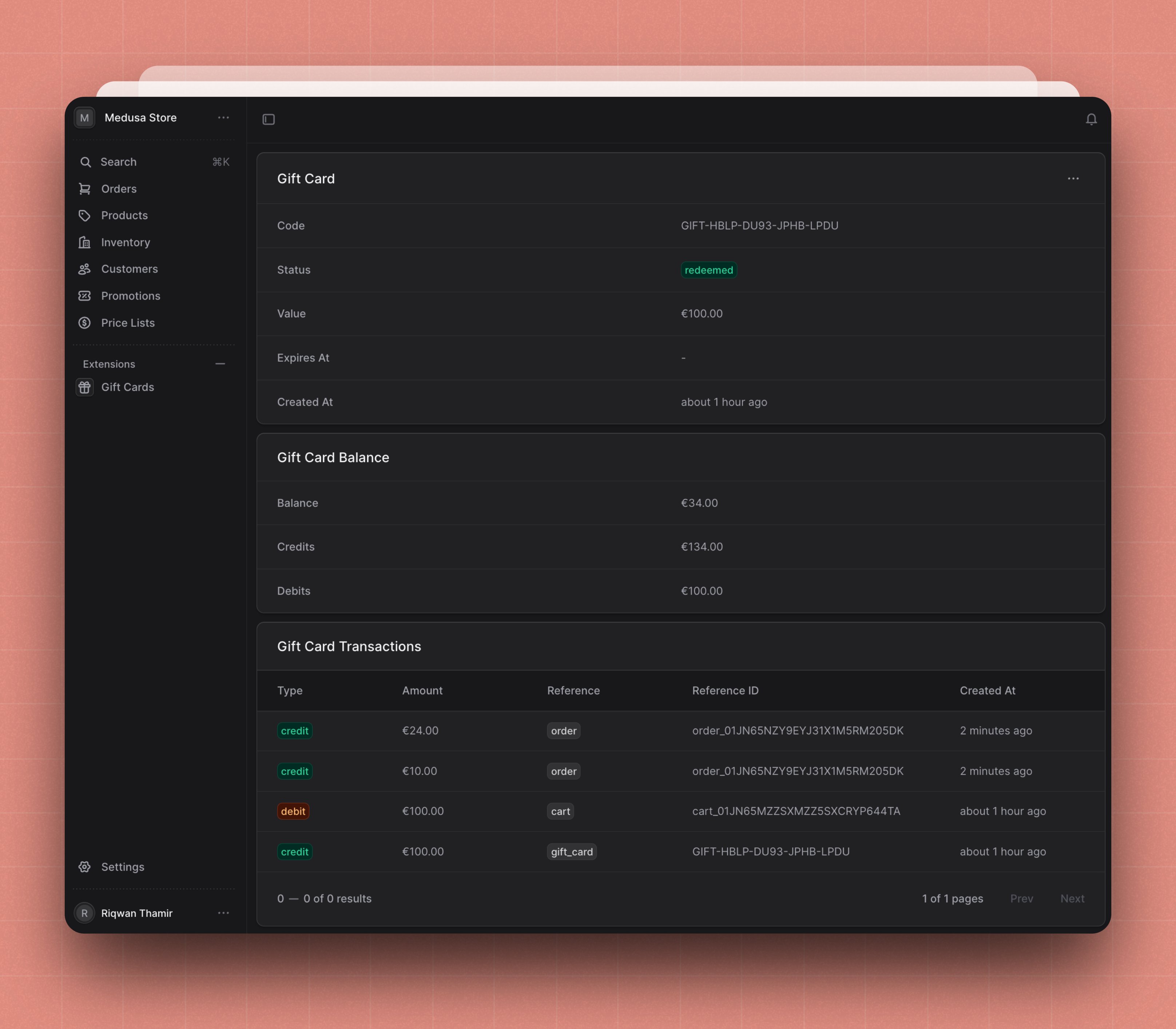The width and height of the screenshot is (1176, 1029).
Task: Click the Promotions ticket icon
Action: [85, 296]
